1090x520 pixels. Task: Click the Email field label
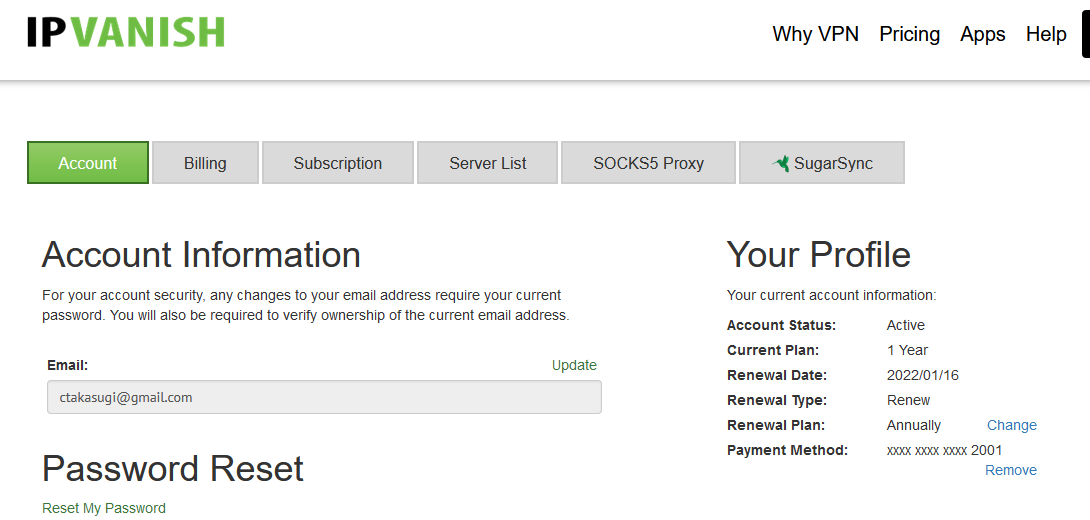[67, 365]
